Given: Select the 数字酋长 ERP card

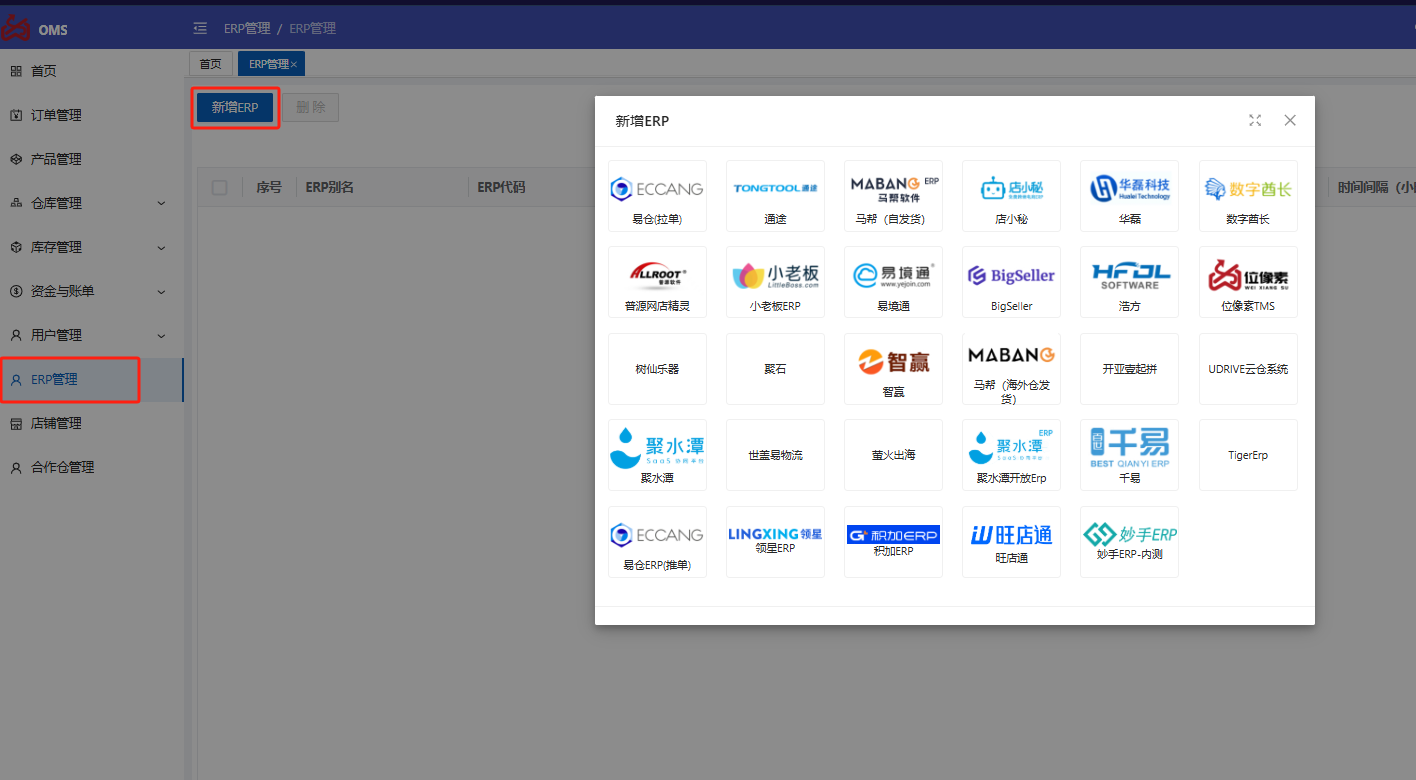Looking at the screenshot, I should pos(1248,196).
